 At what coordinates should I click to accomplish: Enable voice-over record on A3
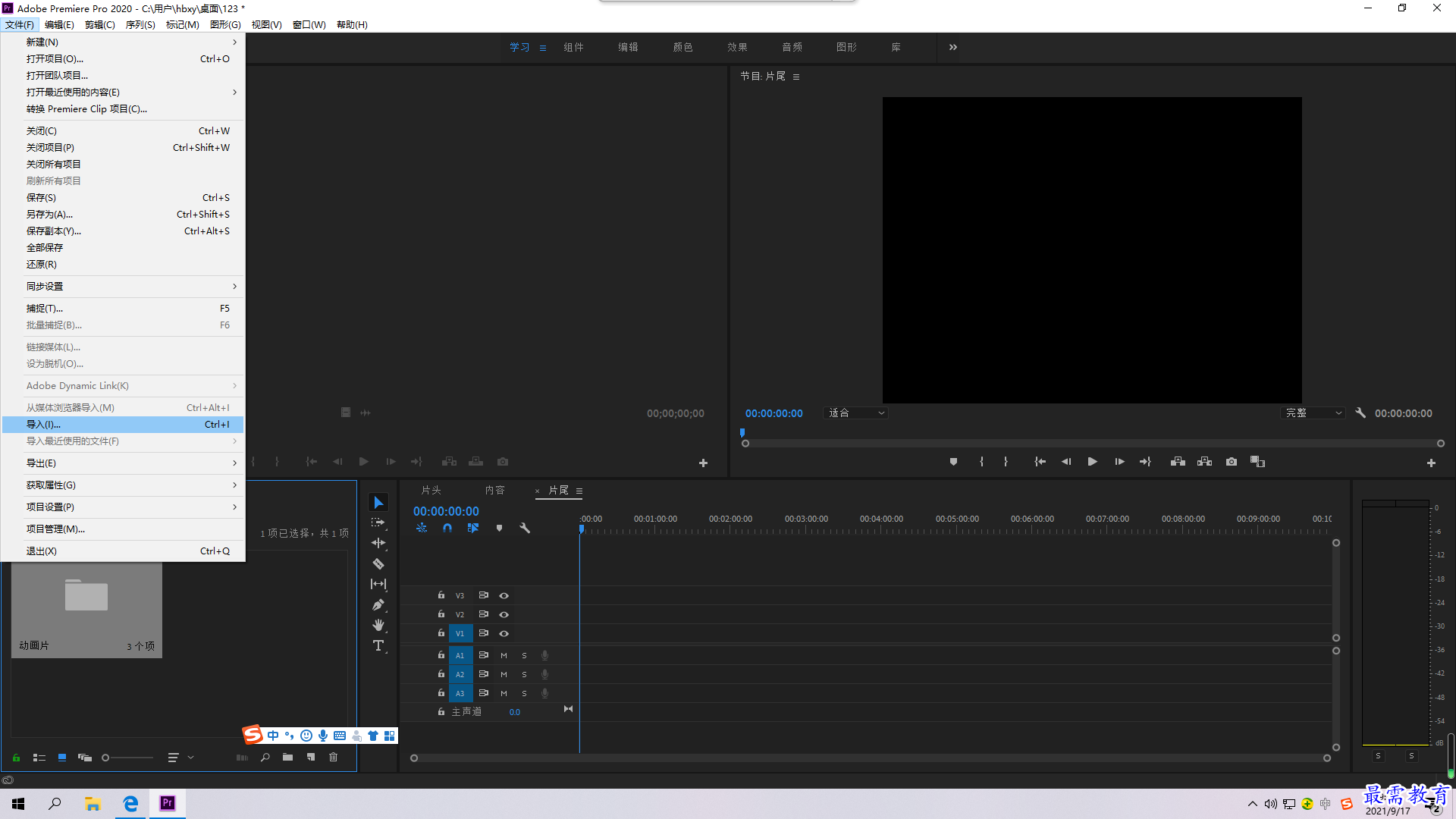click(544, 693)
